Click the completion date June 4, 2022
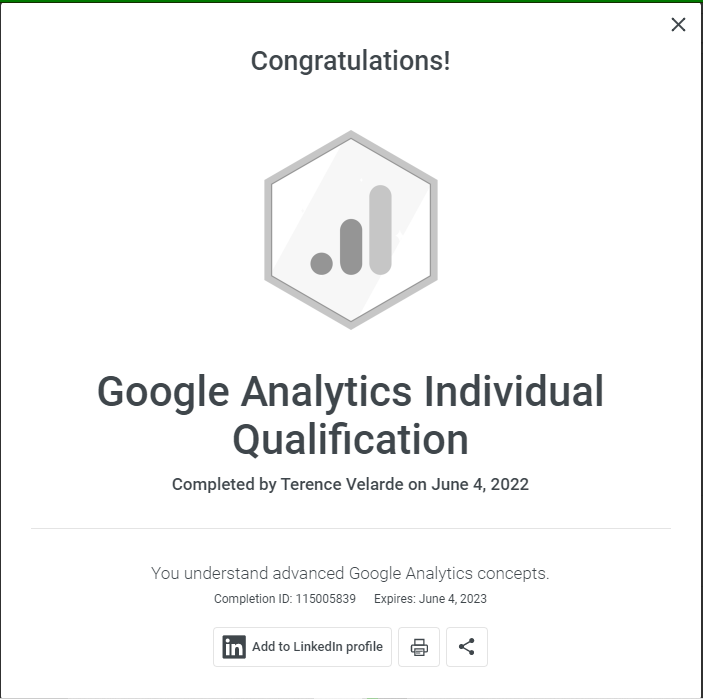Image resolution: width=703 pixels, height=699 pixels. pyautogui.click(x=480, y=484)
